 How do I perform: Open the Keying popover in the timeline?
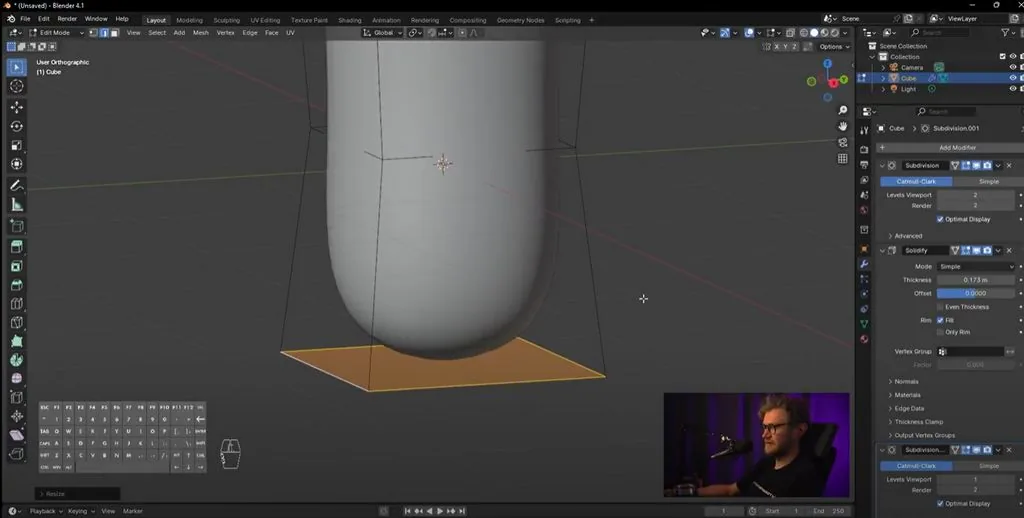coord(80,511)
